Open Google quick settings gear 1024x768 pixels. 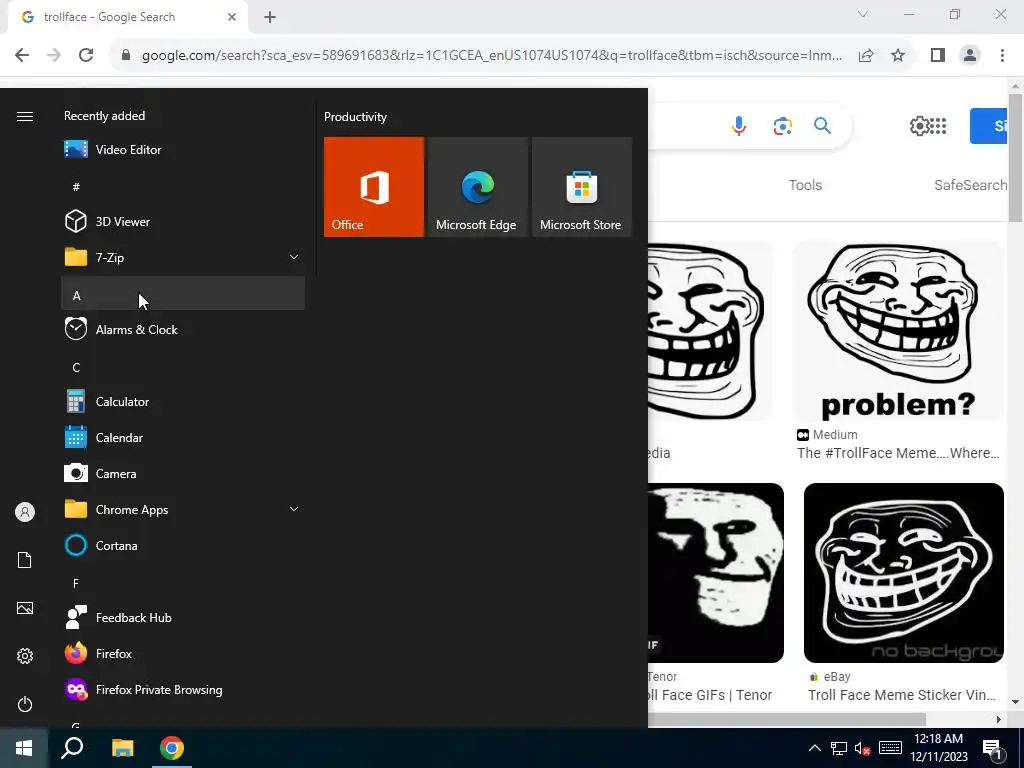click(919, 125)
